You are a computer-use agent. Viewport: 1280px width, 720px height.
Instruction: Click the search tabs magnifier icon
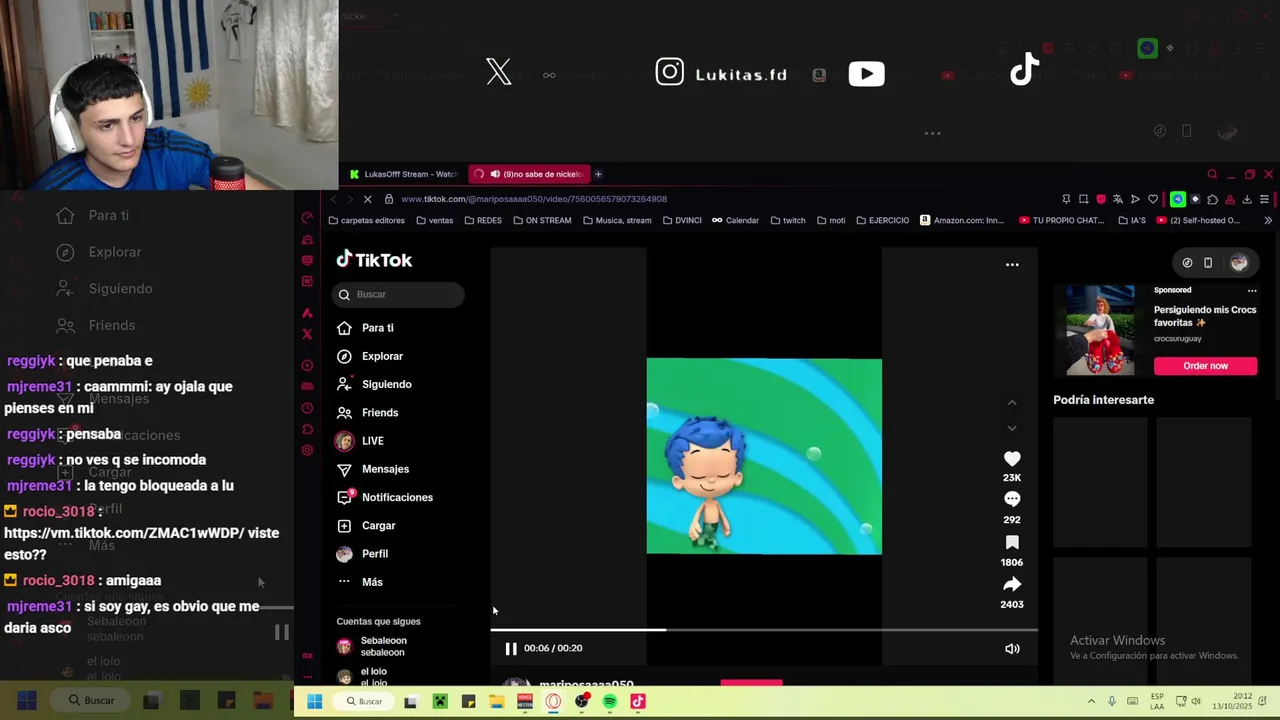pos(1212,174)
